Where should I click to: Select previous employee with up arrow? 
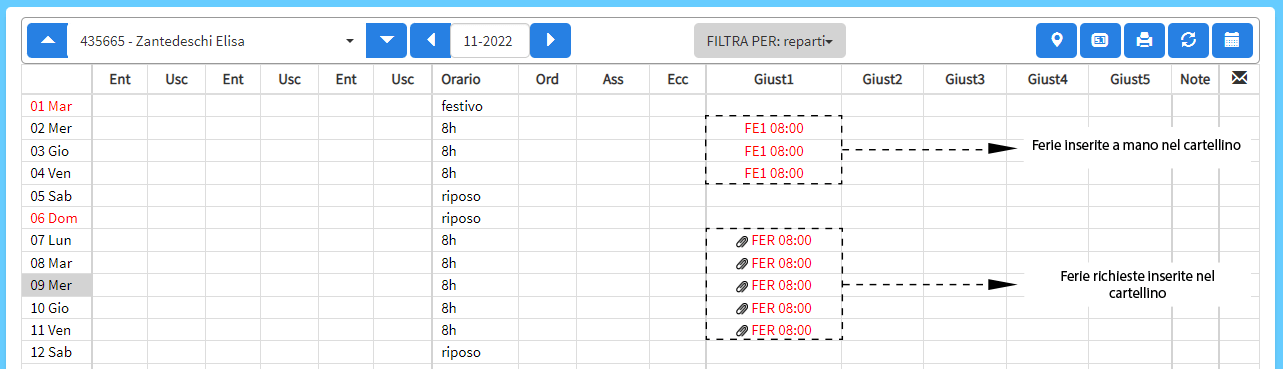pos(47,41)
